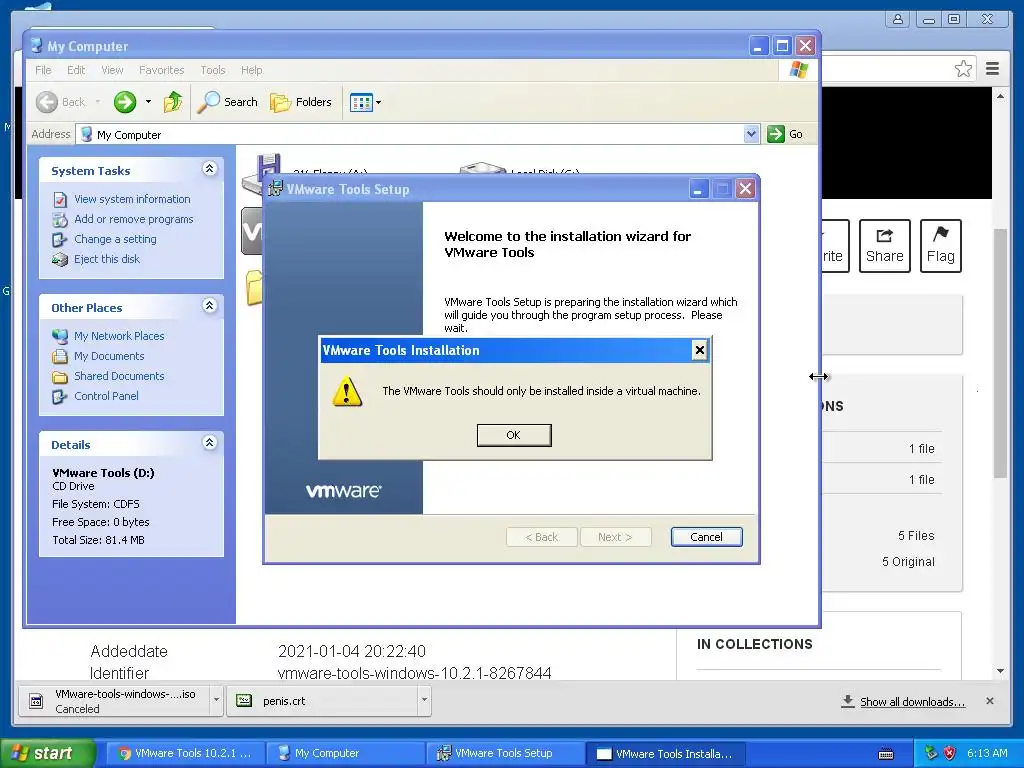Close the browser downloads bar
The width and height of the screenshot is (1024, 768).
990,701
